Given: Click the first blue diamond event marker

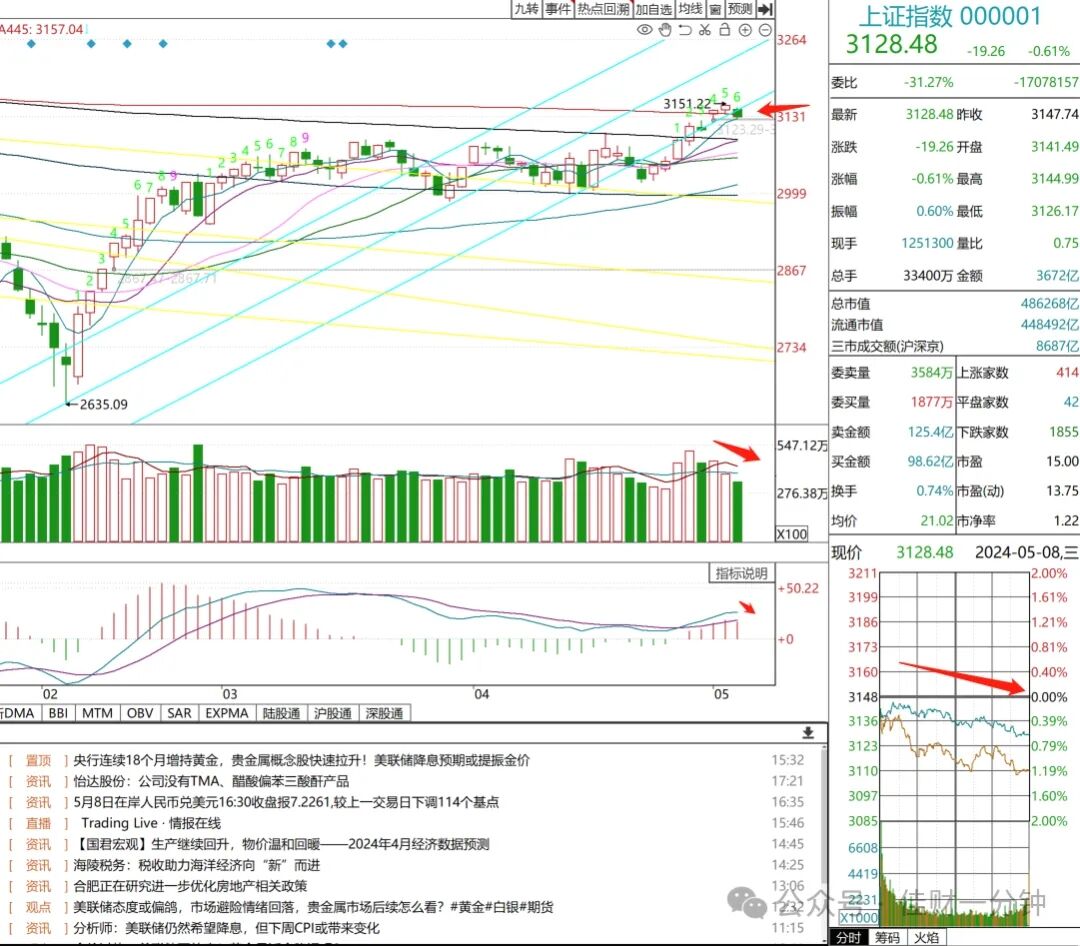Looking at the screenshot, I should click(x=31, y=43).
